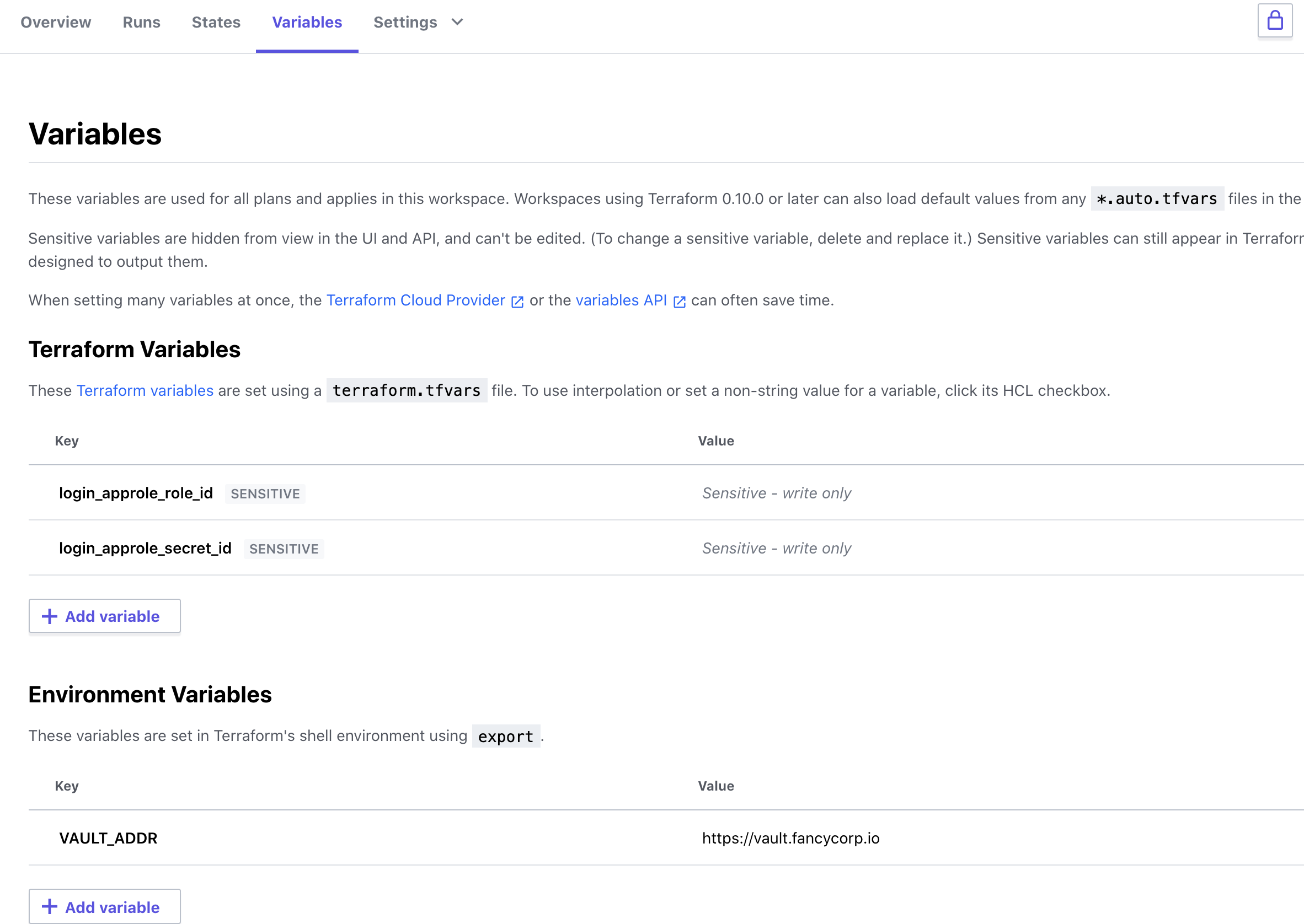
Task: Open the Terraform variables documentation link
Action: (x=145, y=391)
